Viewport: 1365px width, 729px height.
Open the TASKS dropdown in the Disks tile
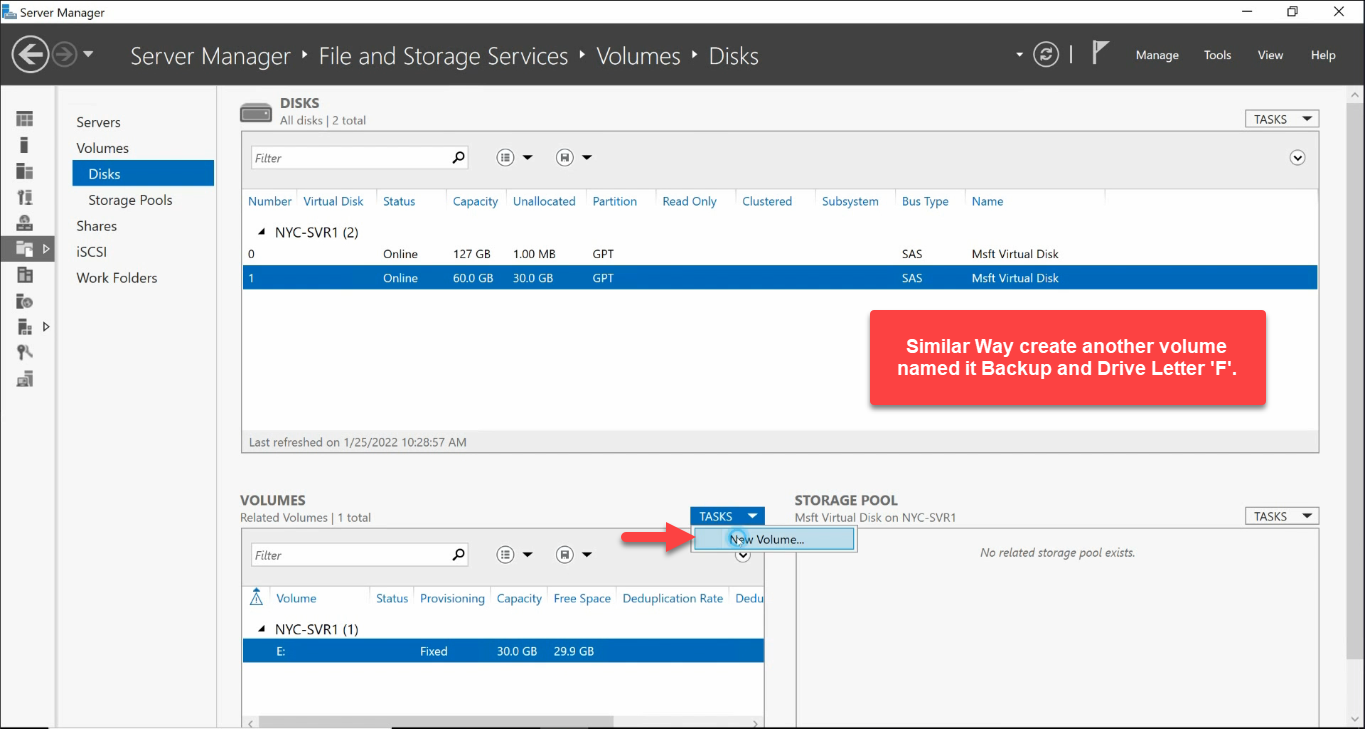coord(1281,119)
